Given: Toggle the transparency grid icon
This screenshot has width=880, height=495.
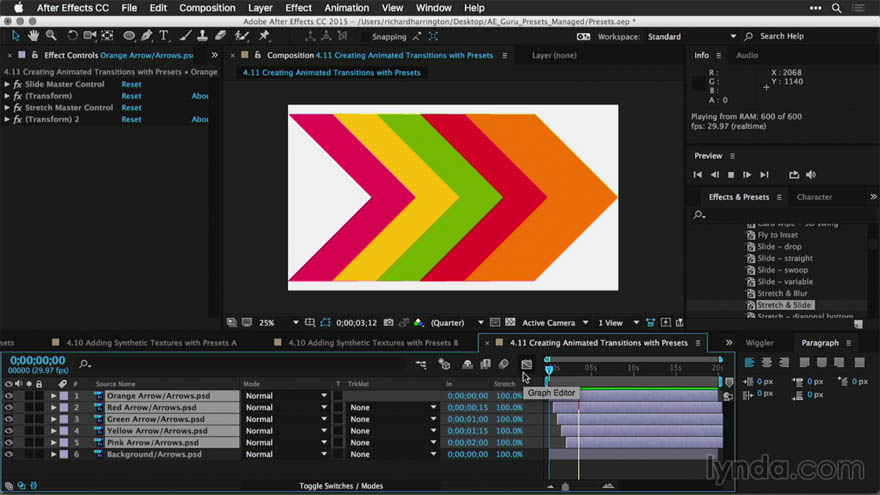Looking at the screenshot, I should pyautogui.click(x=510, y=323).
